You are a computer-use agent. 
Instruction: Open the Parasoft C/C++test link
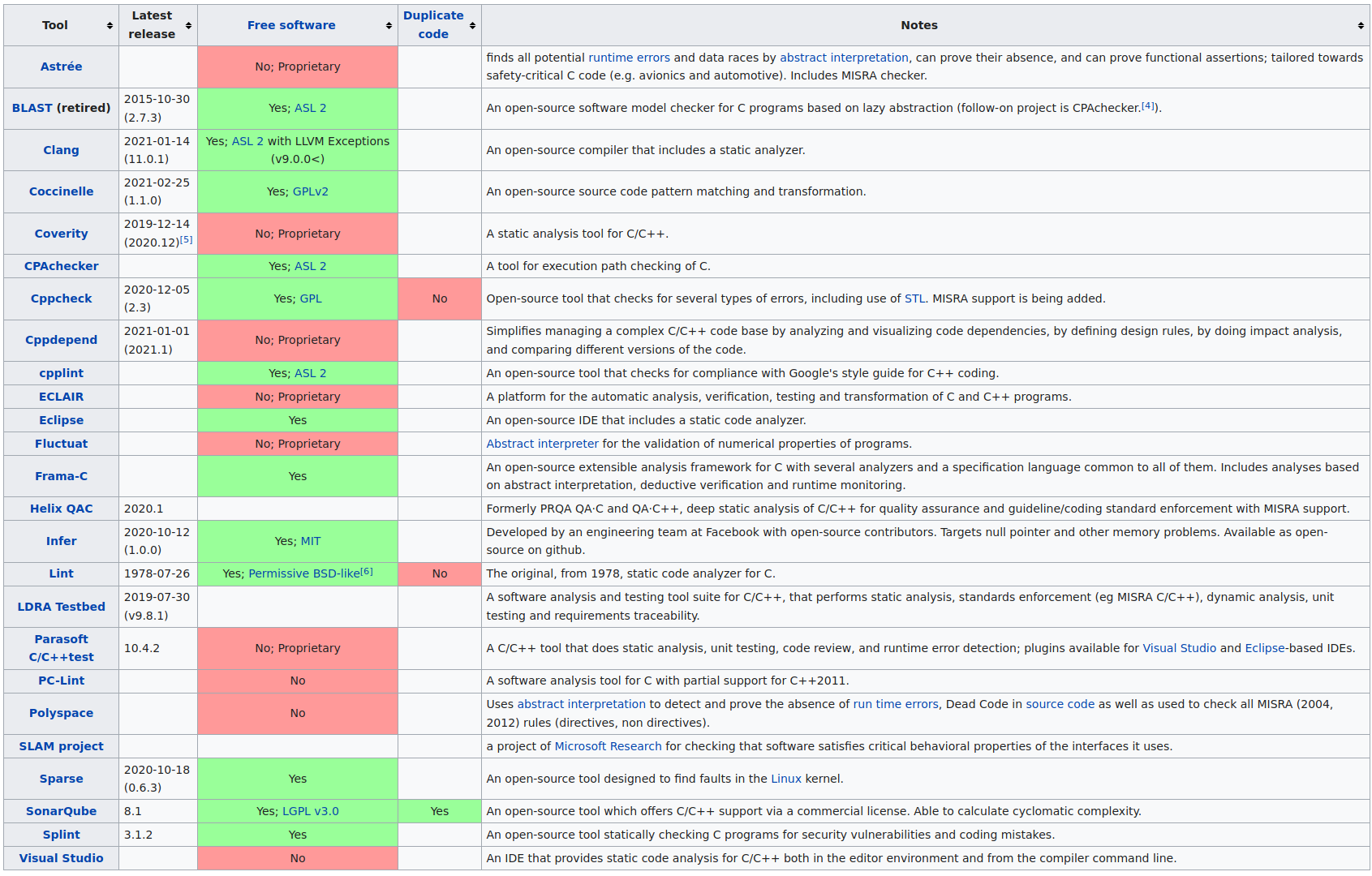coord(61,648)
